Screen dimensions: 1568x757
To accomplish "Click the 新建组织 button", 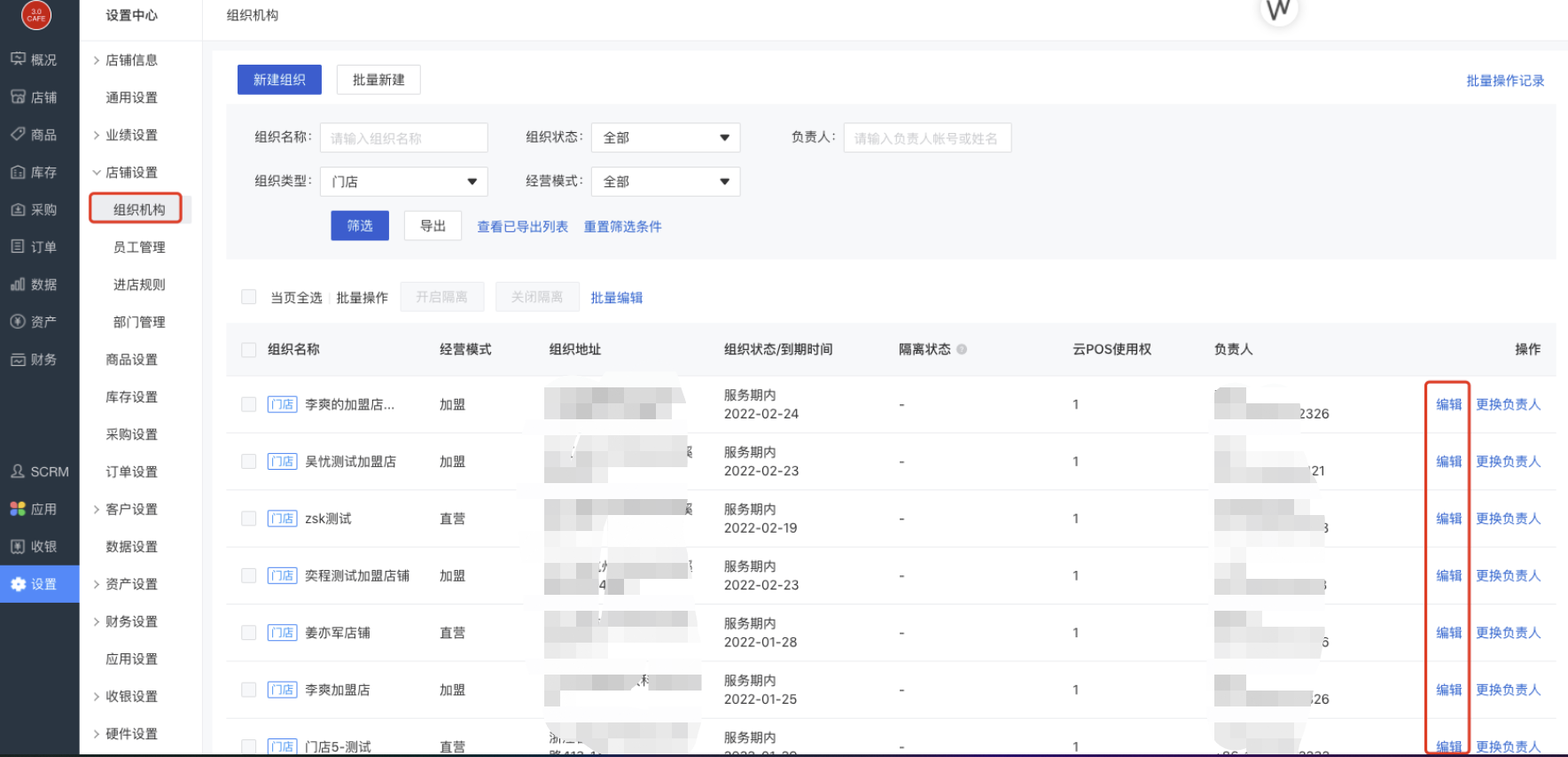I will pyautogui.click(x=279, y=79).
